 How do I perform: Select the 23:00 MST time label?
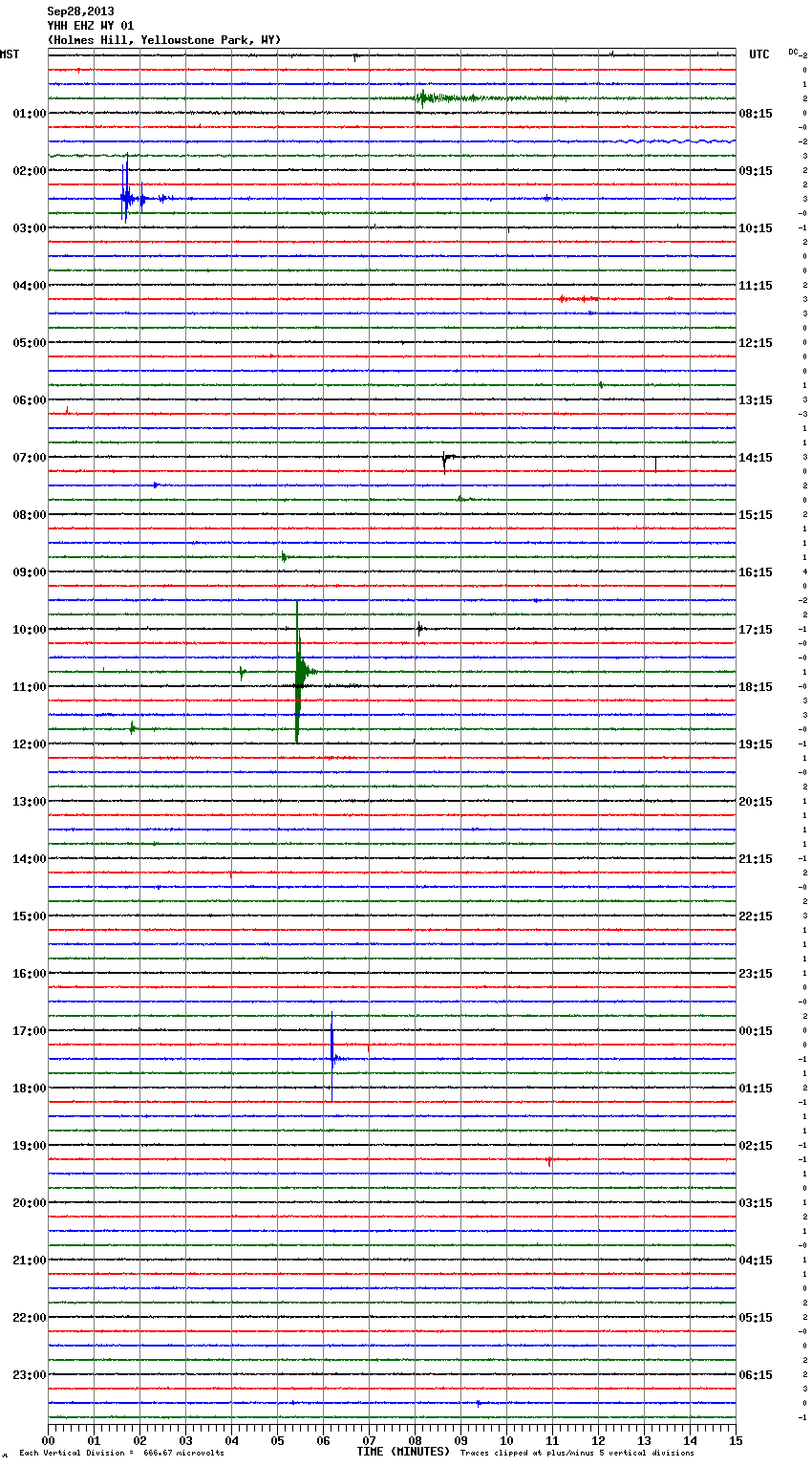tap(29, 1375)
